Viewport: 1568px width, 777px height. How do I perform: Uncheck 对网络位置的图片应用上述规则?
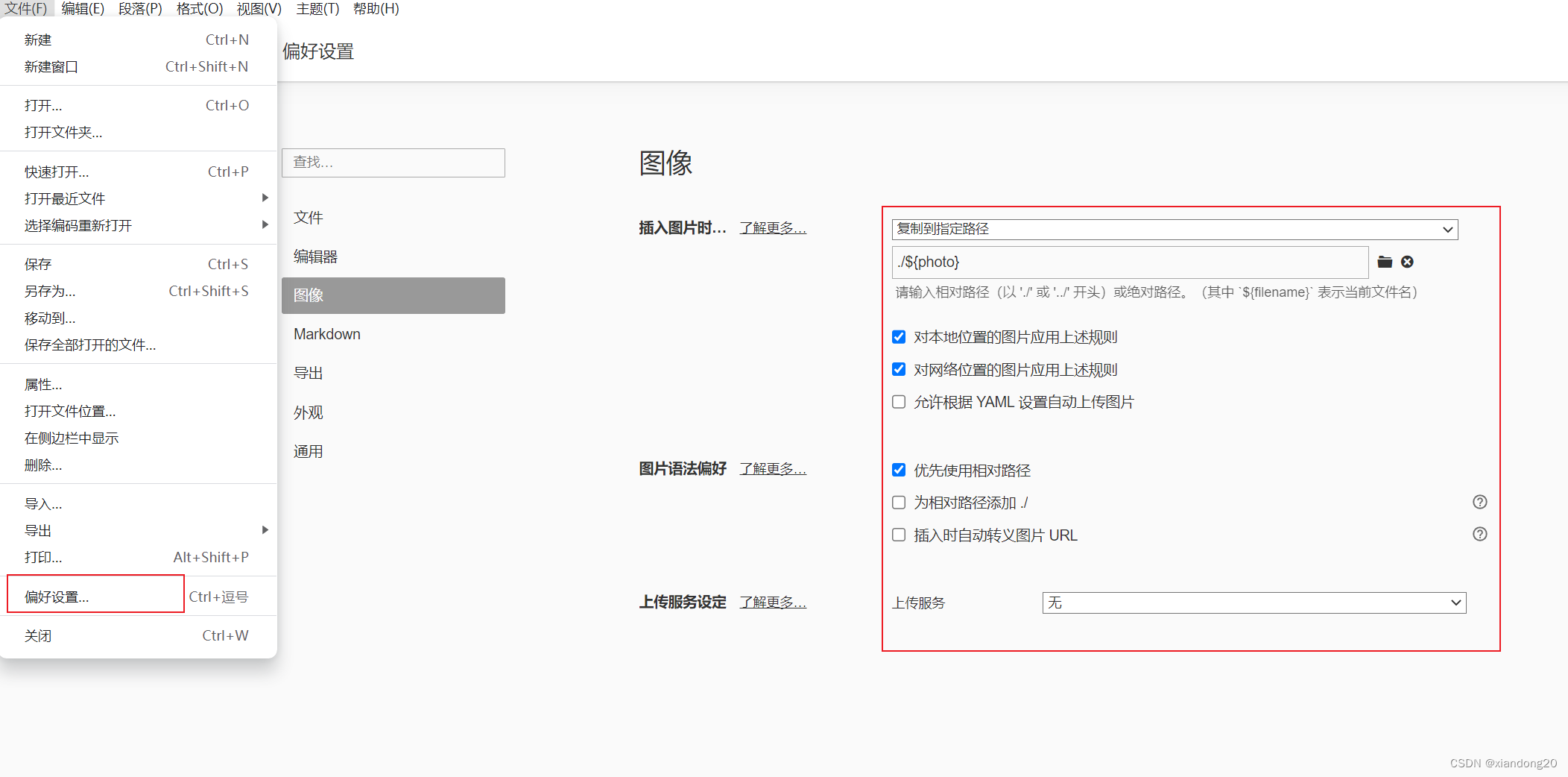[x=899, y=370]
